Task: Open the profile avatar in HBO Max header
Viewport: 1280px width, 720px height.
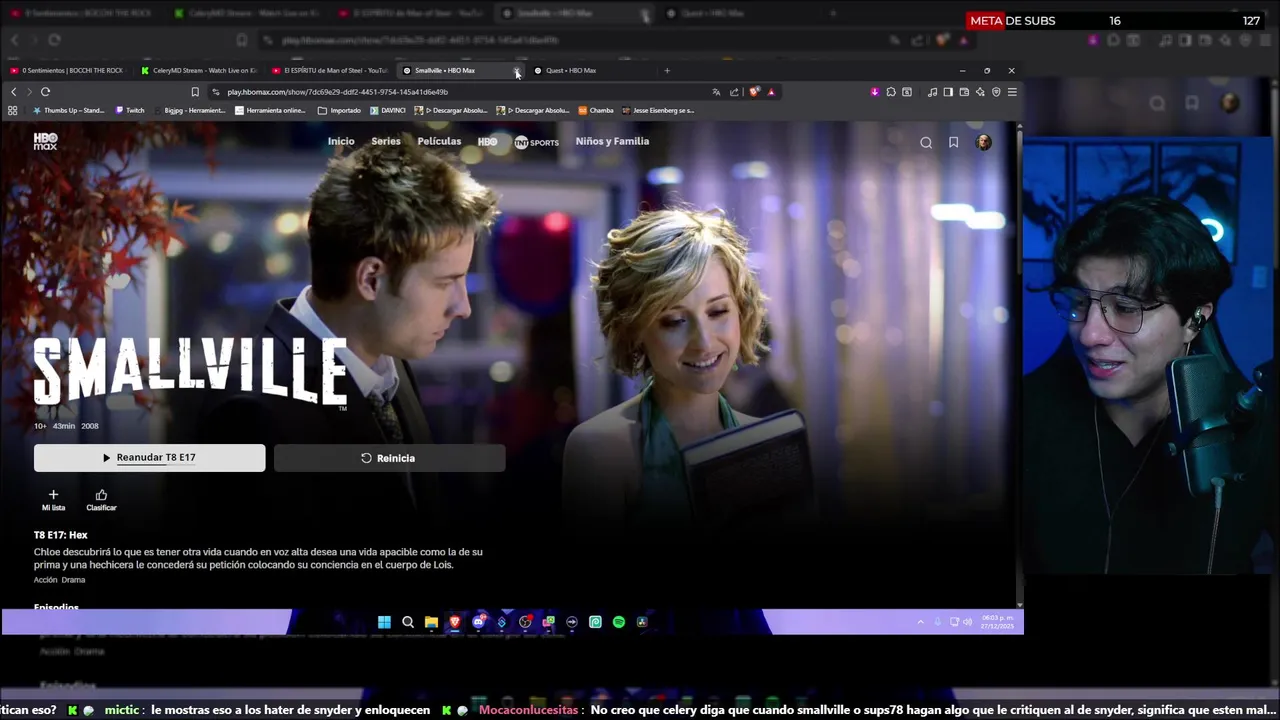Action: [984, 142]
